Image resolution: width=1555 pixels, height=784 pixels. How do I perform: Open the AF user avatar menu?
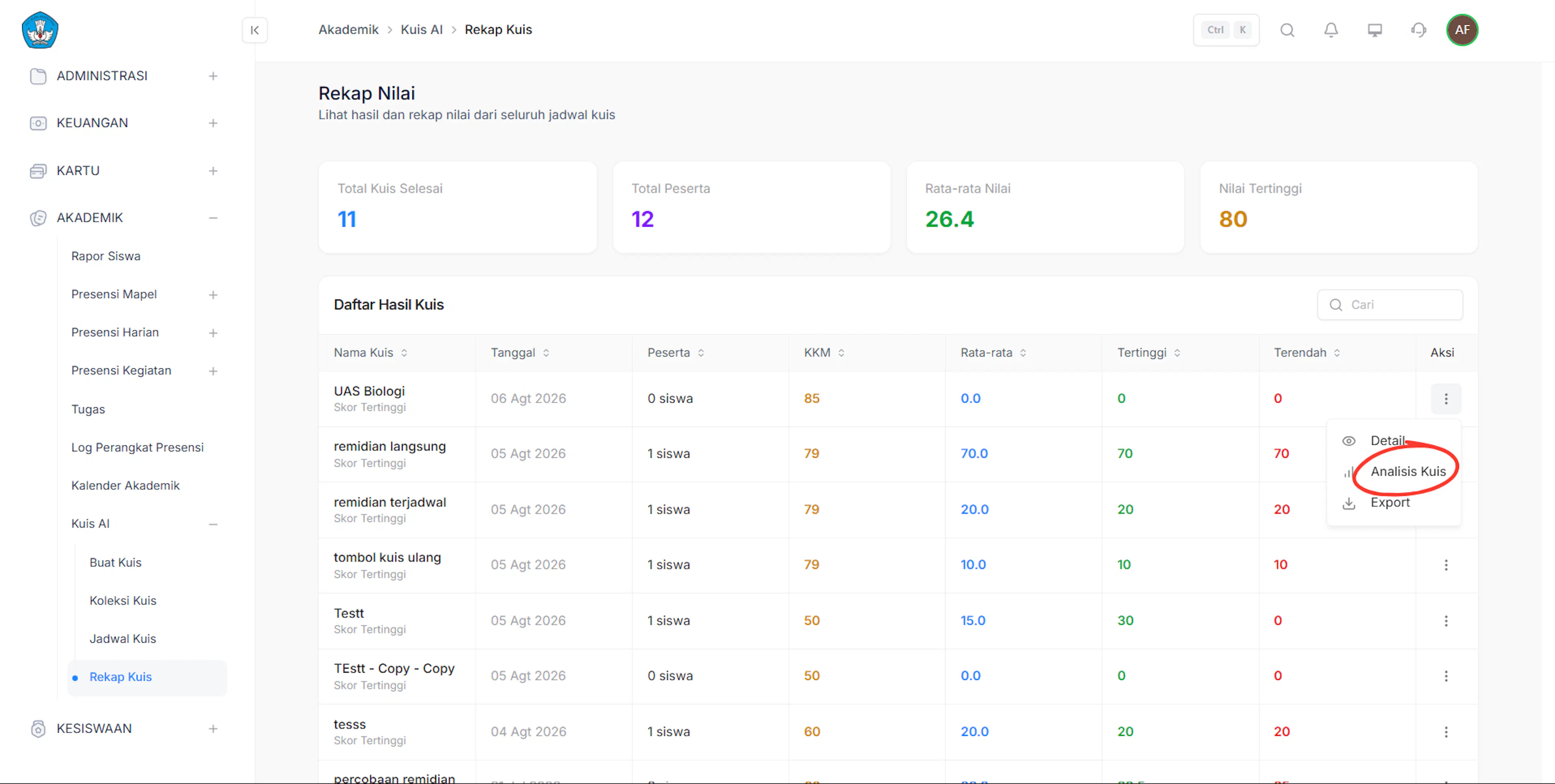pyautogui.click(x=1462, y=30)
